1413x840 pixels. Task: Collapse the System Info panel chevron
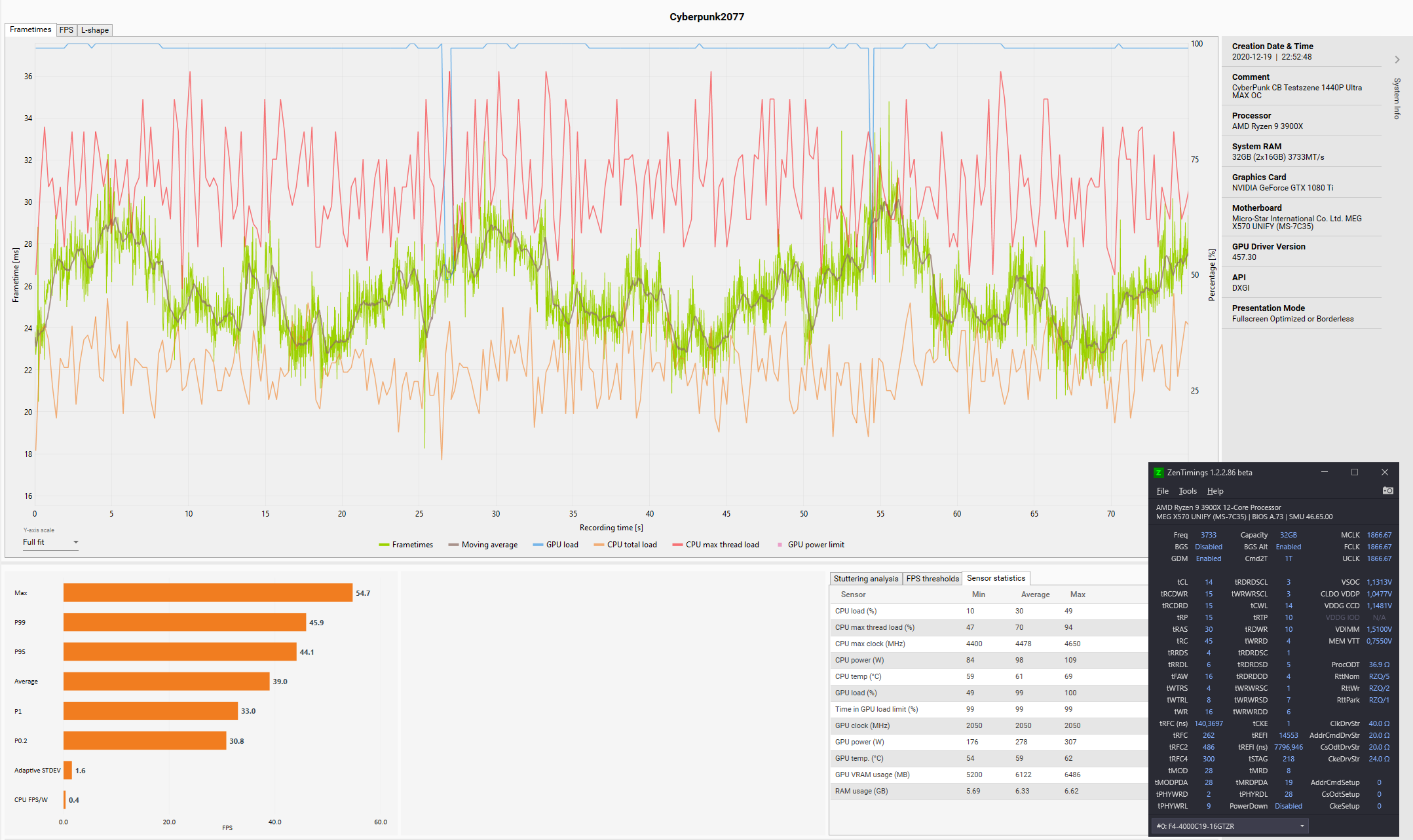[x=1397, y=60]
